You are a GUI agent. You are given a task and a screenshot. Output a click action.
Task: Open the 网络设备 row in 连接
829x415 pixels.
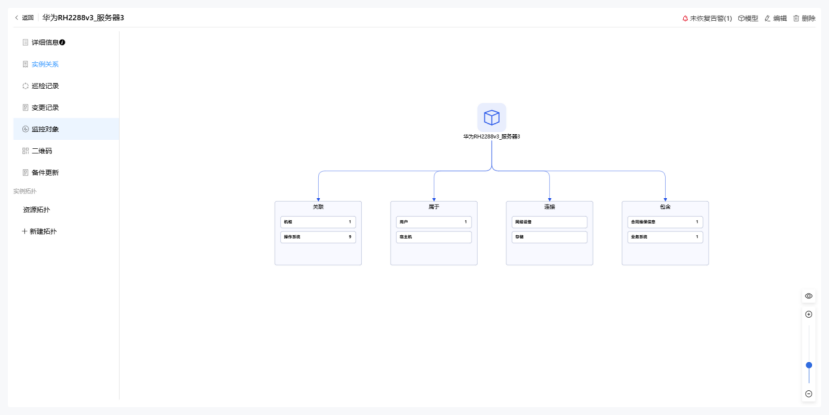click(549, 222)
